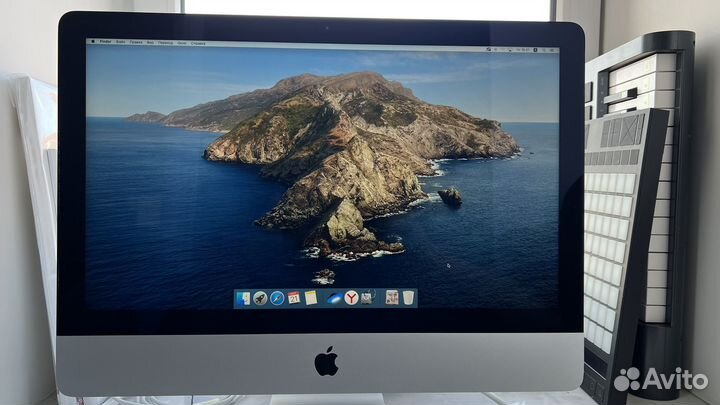
Task: Click the menu bar clock
Action: 523,50
